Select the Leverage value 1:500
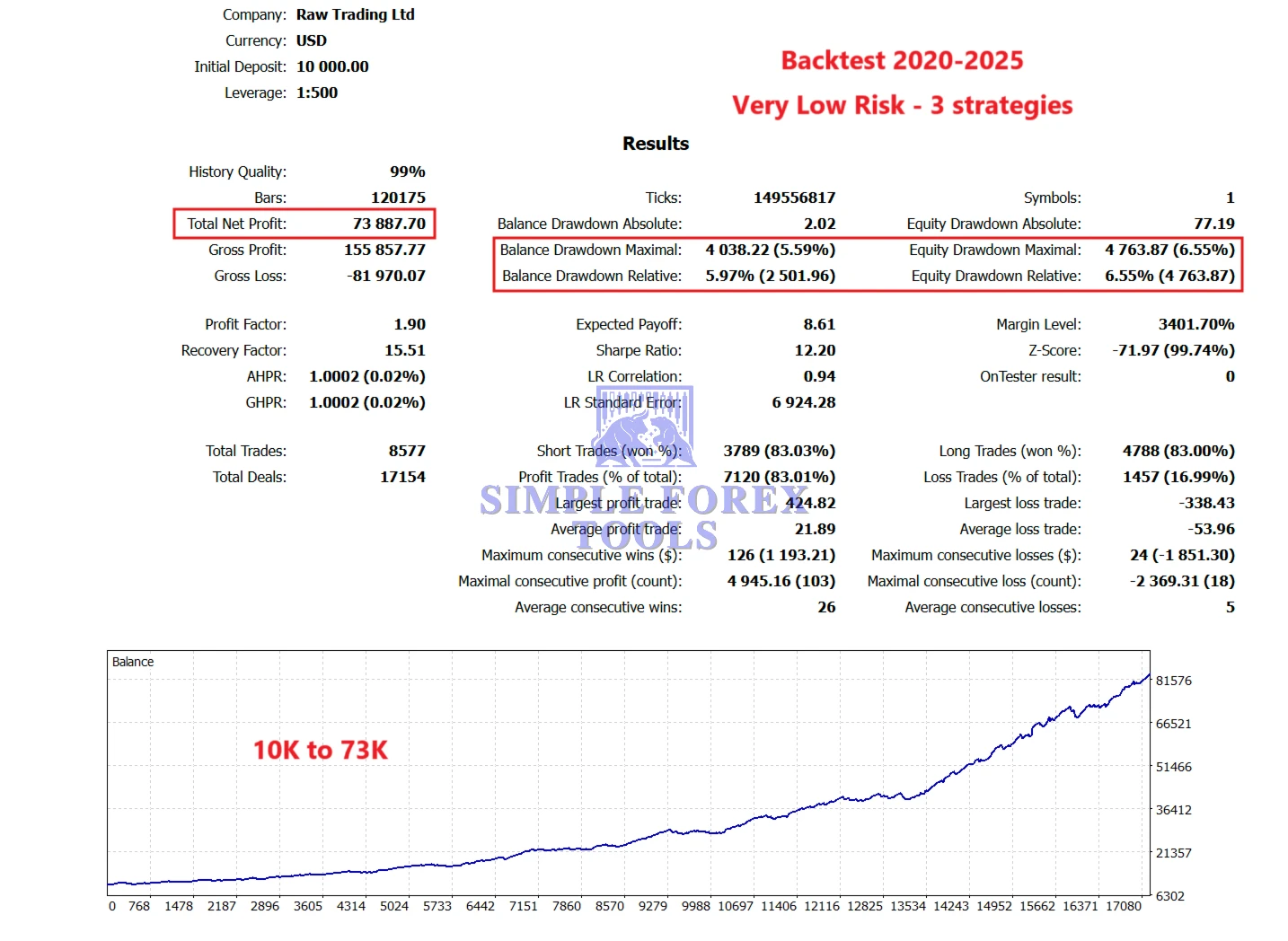Viewport: 1288px width, 941px height. [x=317, y=92]
